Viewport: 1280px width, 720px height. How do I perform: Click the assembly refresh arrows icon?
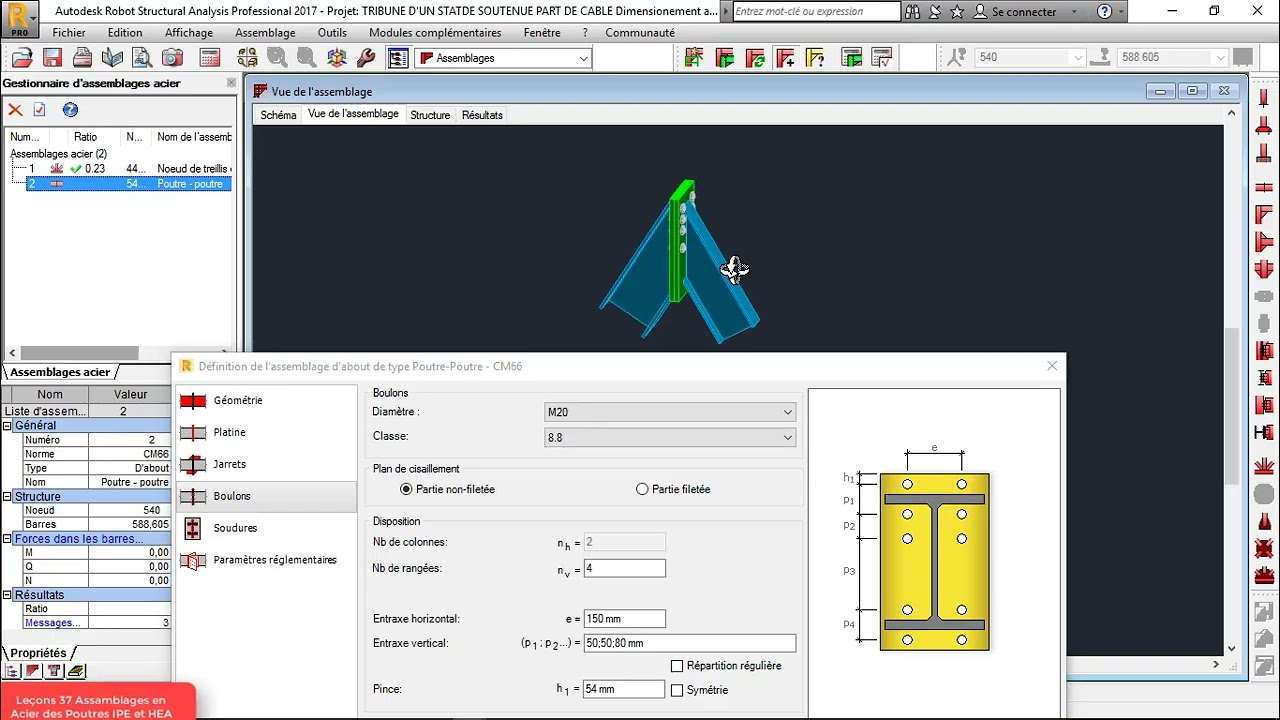click(x=755, y=58)
